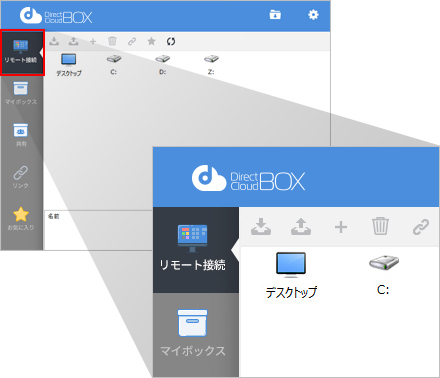Click the link icon in small window toolbar
The height and width of the screenshot is (378, 440).
(132, 41)
